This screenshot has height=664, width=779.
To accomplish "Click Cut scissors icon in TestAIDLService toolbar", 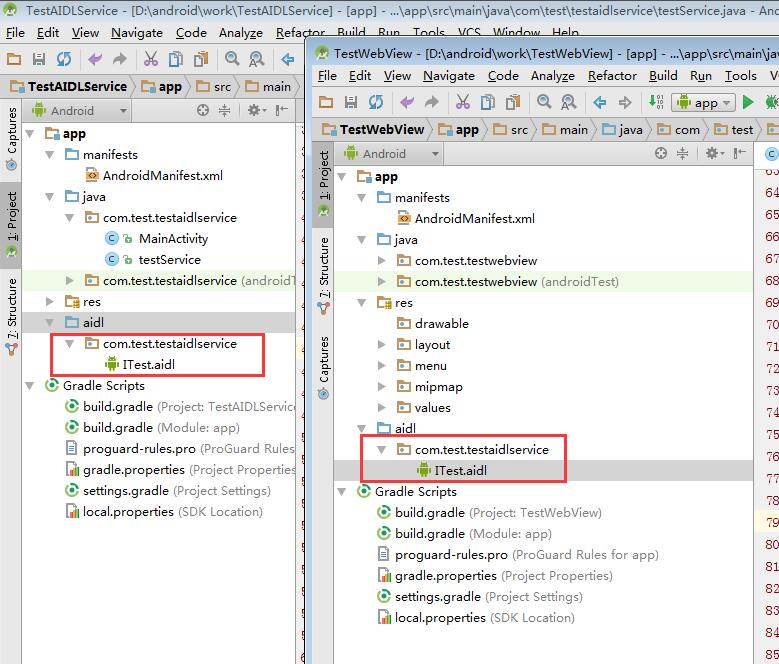I will (x=151, y=59).
